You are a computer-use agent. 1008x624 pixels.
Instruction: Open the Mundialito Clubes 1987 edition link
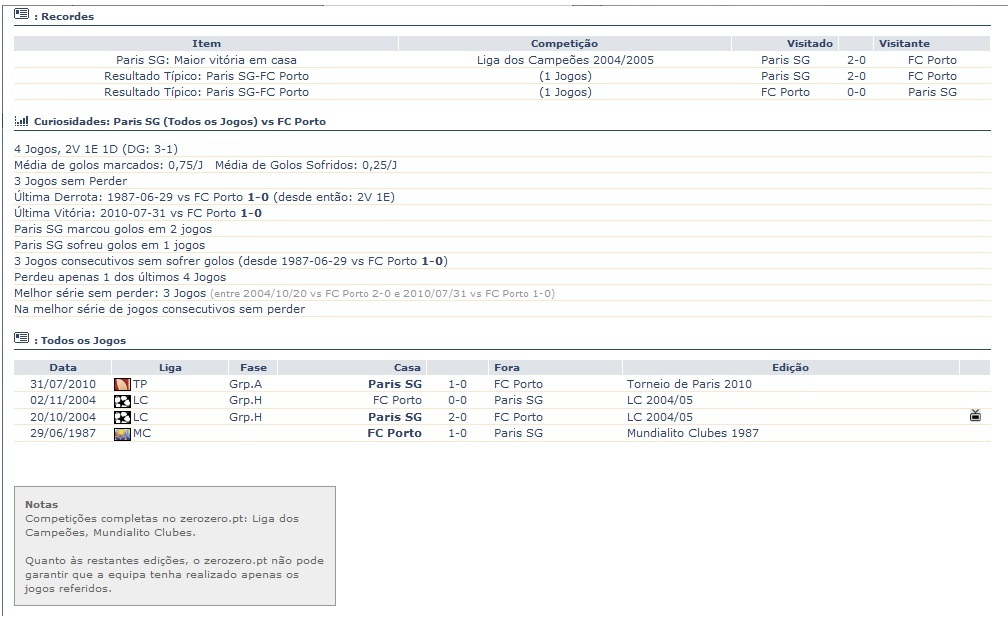pos(692,433)
